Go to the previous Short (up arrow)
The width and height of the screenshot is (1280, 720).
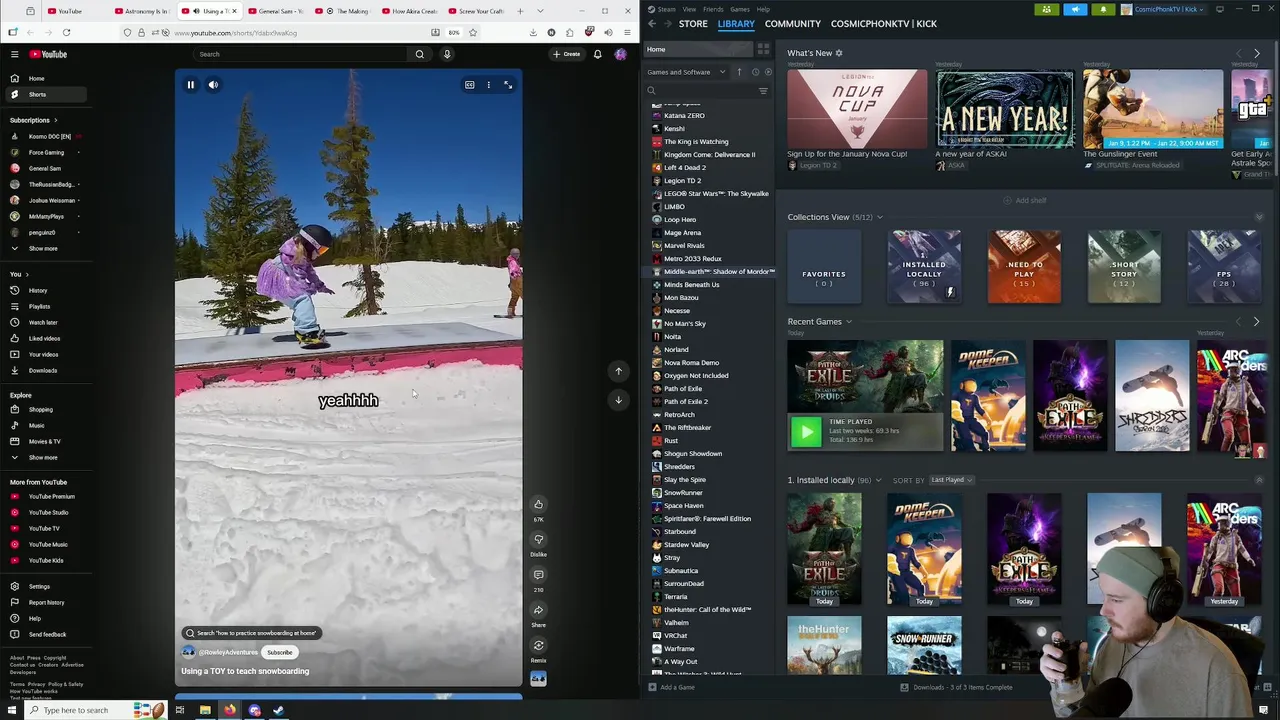pyautogui.click(x=618, y=371)
